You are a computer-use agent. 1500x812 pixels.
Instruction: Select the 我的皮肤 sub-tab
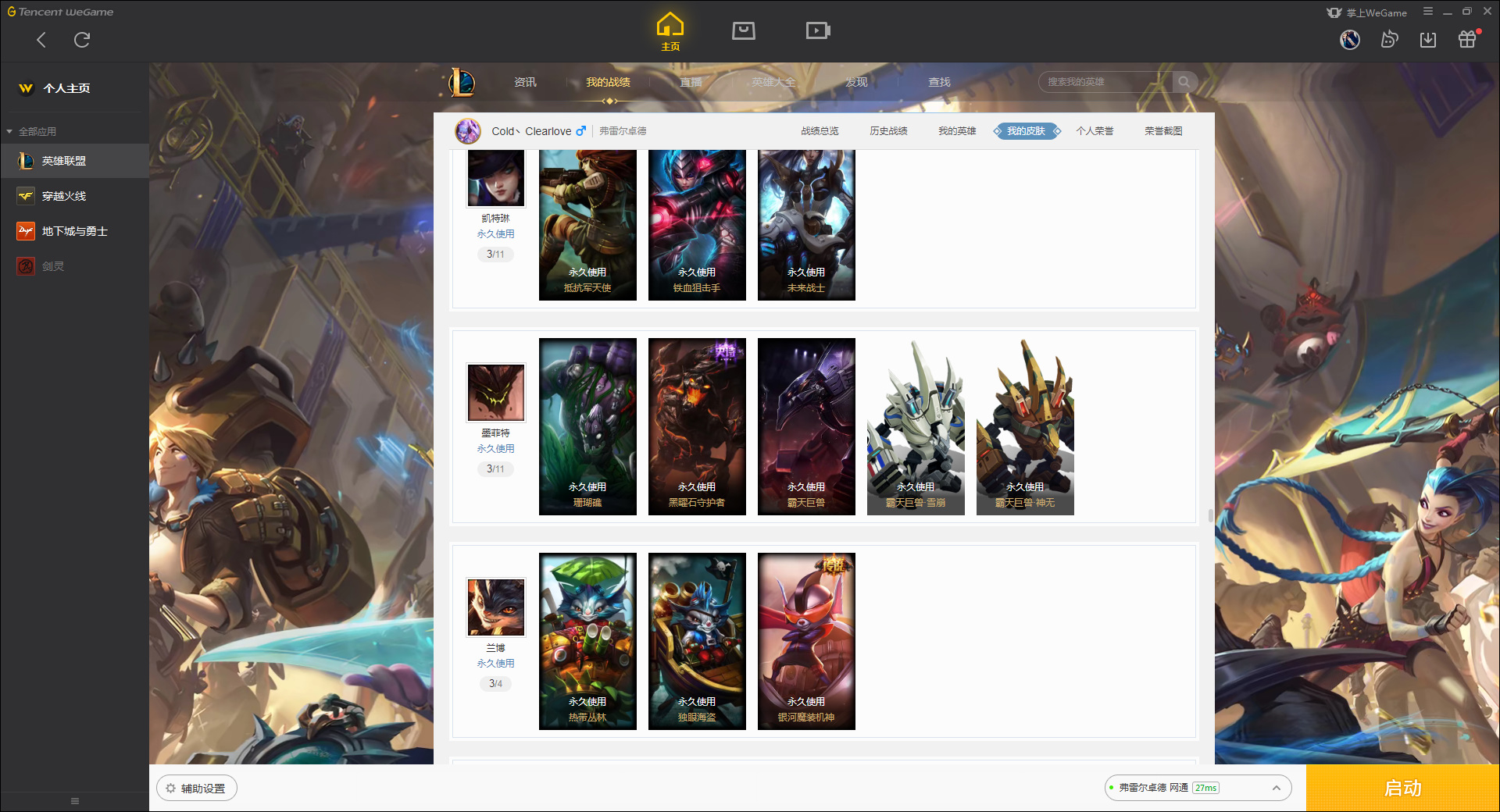click(x=1026, y=131)
